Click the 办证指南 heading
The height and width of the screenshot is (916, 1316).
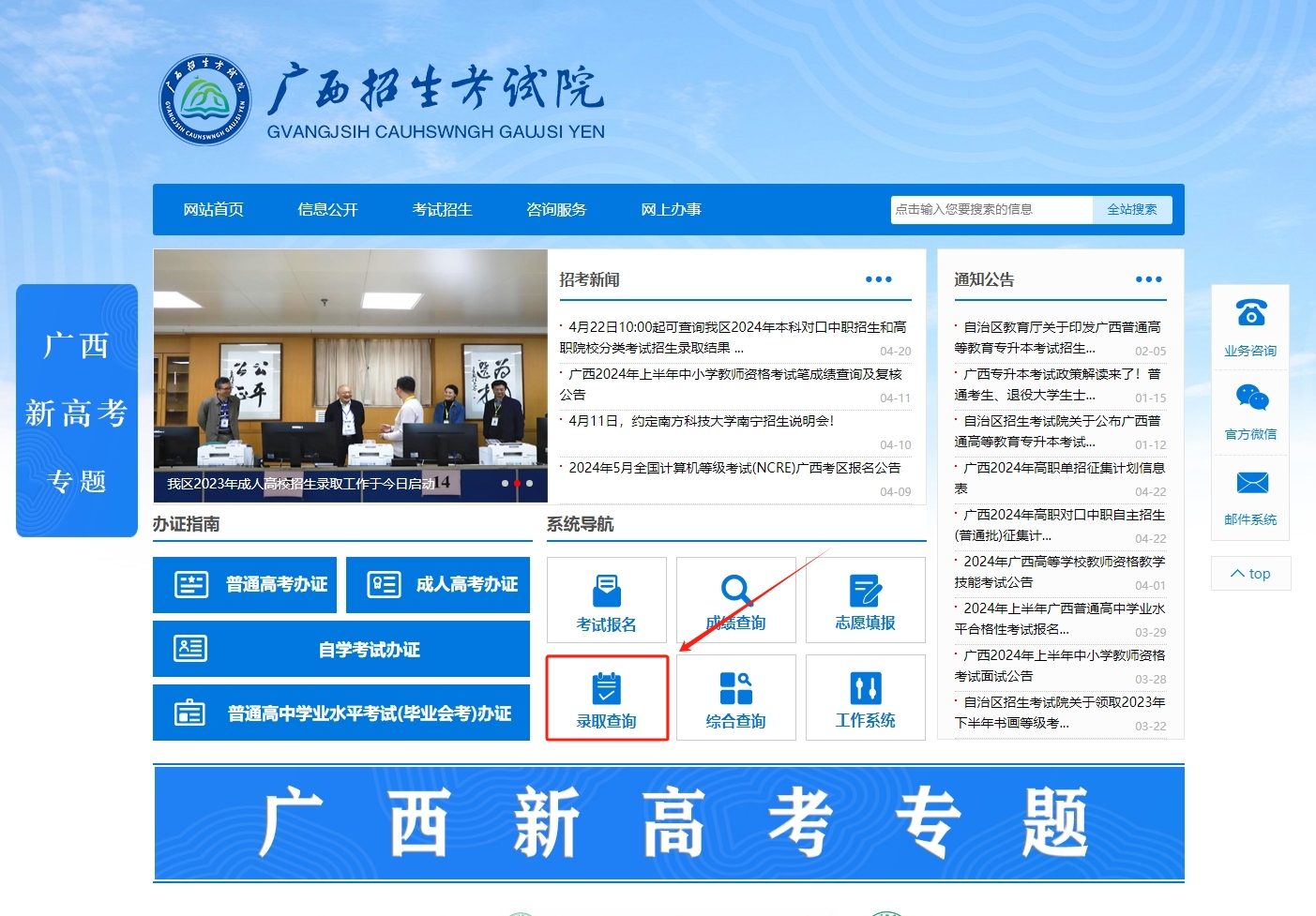pos(187,524)
